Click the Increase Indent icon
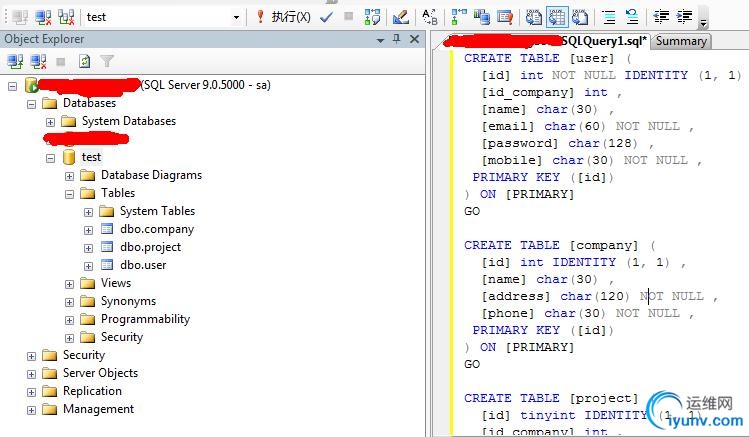 [x=685, y=17]
